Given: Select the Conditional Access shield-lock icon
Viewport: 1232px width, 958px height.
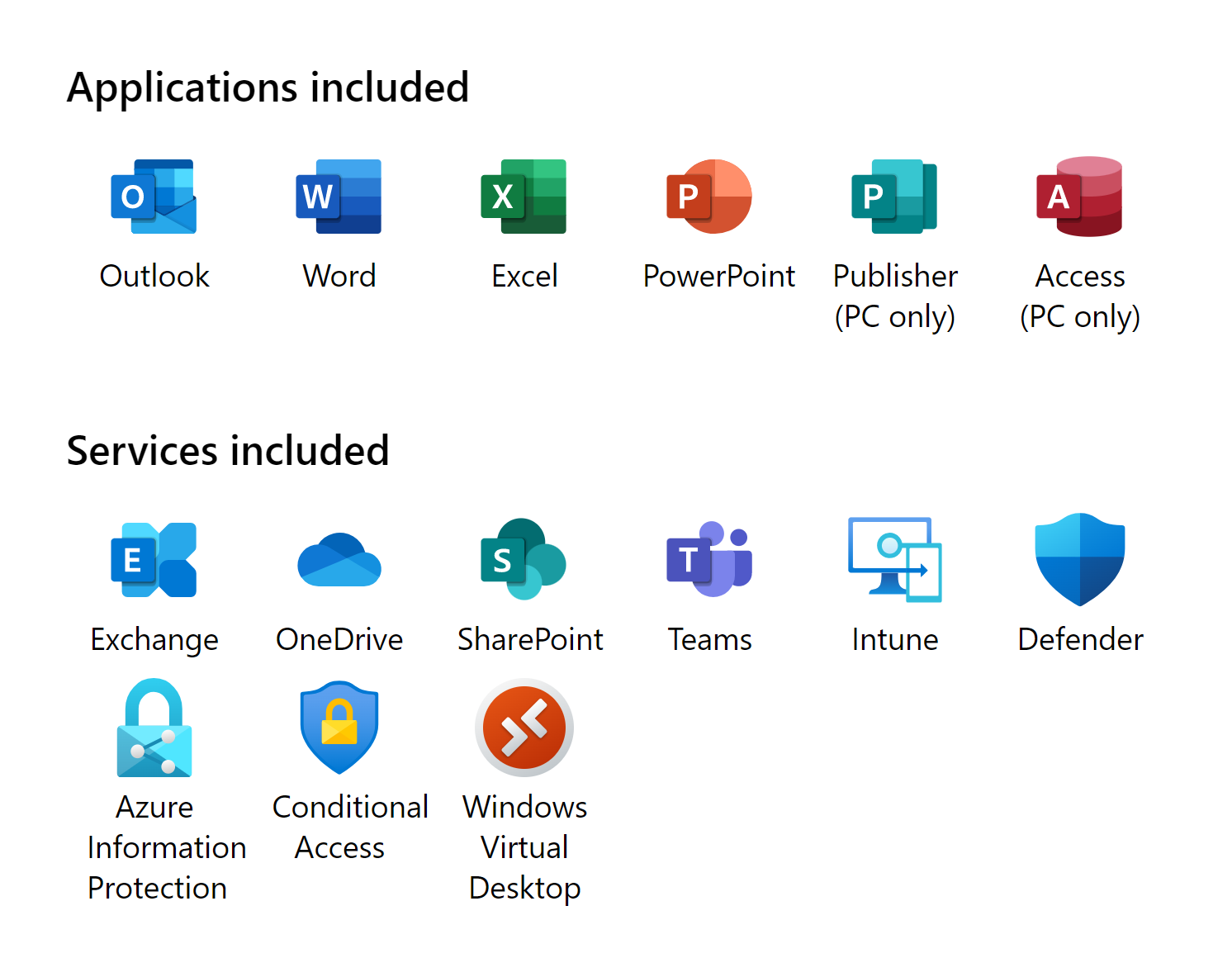Looking at the screenshot, I should 339,728.
